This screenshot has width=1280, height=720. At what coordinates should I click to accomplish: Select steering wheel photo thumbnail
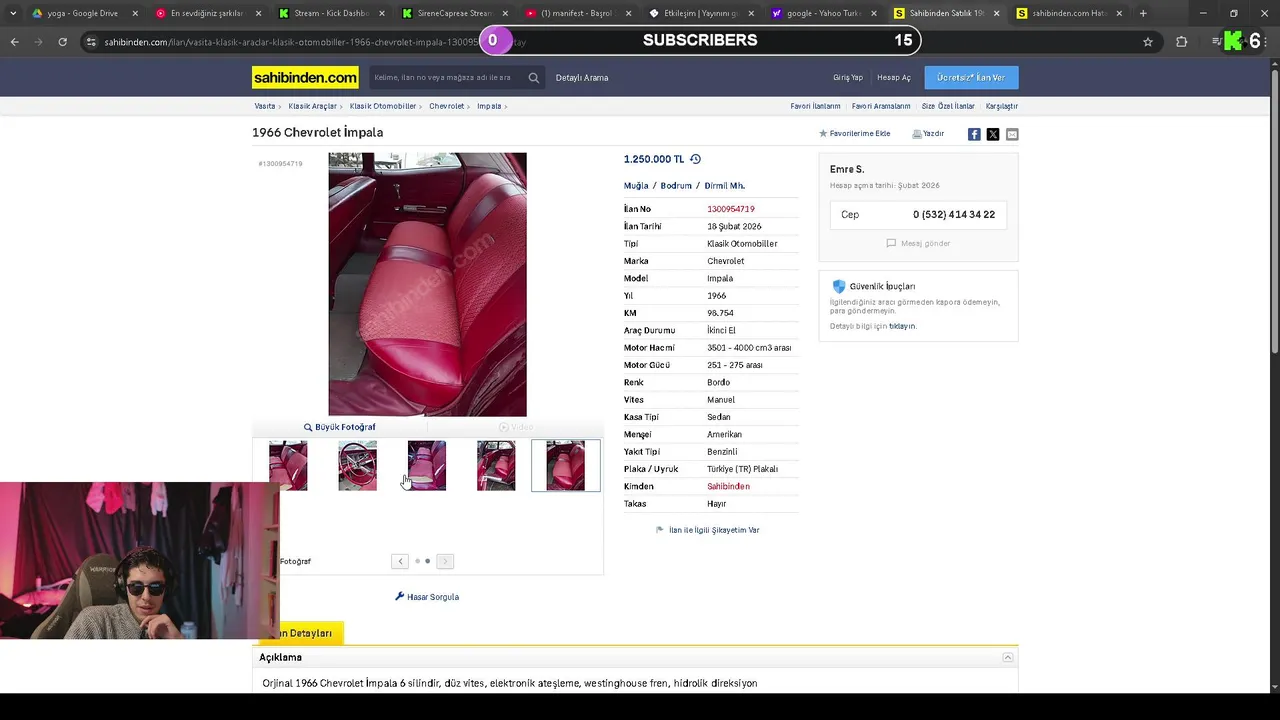[358, 466]
